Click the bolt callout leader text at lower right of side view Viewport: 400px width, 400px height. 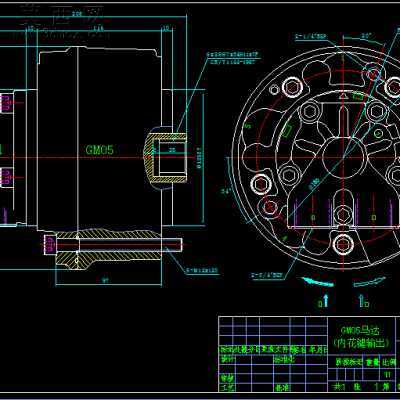click(x=202, y=271)
